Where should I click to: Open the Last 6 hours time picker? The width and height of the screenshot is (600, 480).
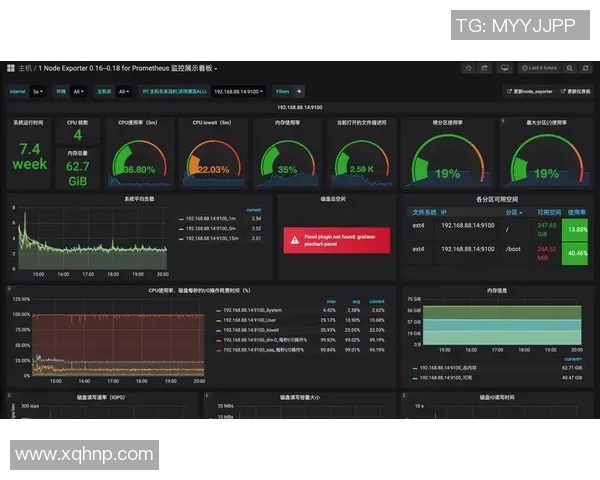(541, 68)
